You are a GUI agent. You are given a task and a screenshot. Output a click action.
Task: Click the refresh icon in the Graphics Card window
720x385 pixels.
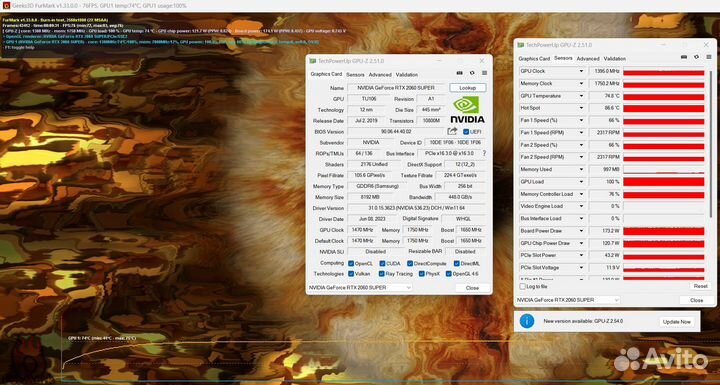pyautogui.click(x=472, y=74)
